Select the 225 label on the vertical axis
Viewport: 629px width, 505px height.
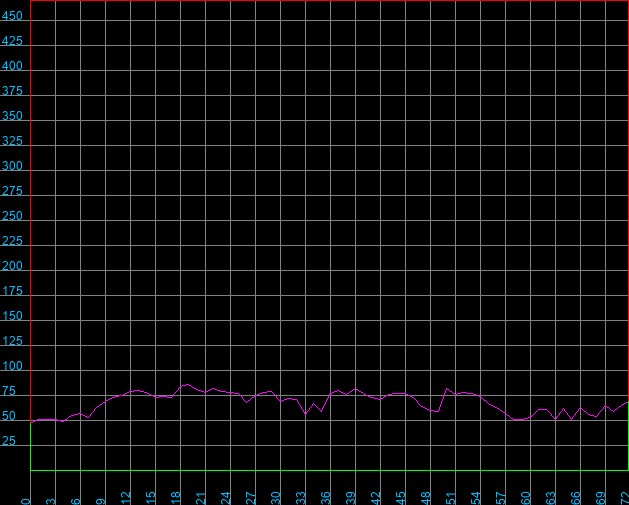tap(12, 241)
